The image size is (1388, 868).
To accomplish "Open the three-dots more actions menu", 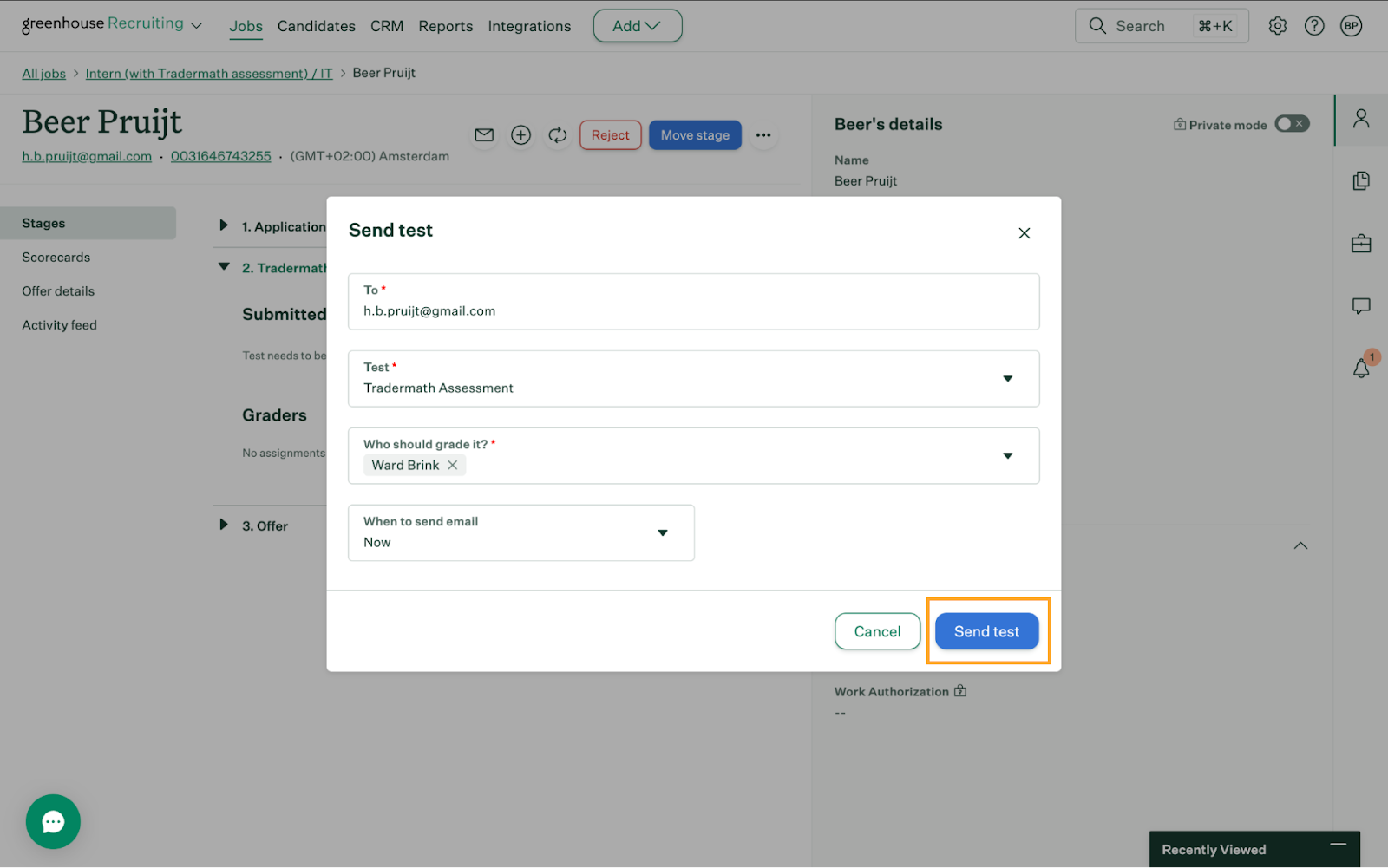I will pyautogui.click(x=763, y=135).
